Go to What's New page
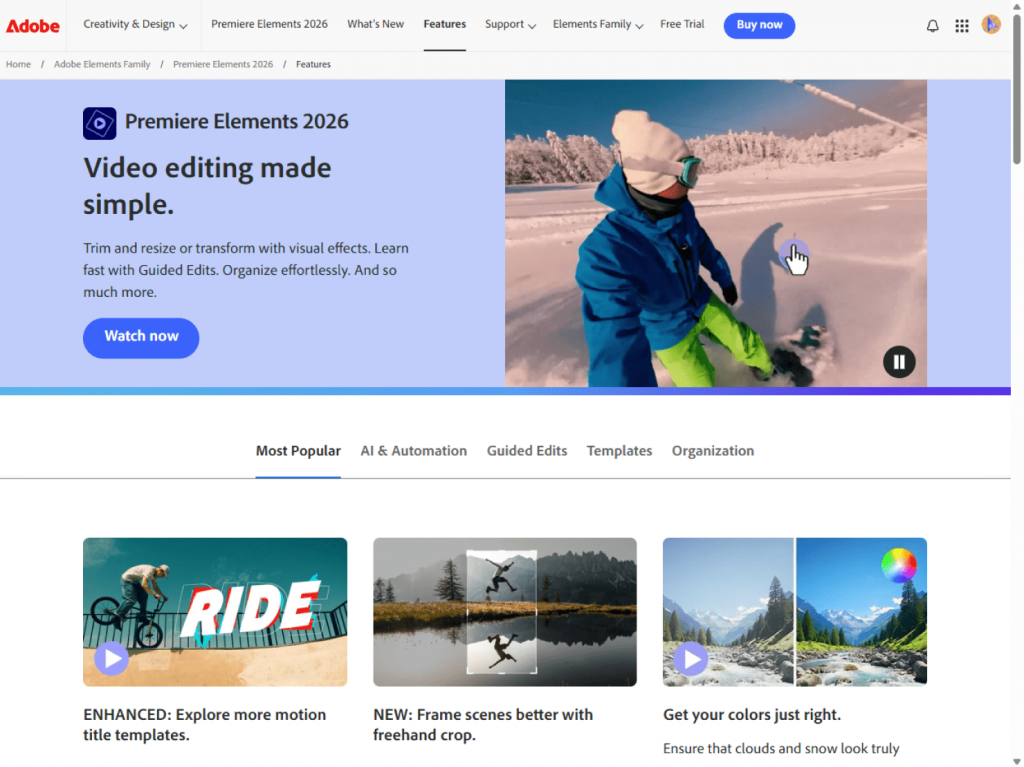 (376, 24)
